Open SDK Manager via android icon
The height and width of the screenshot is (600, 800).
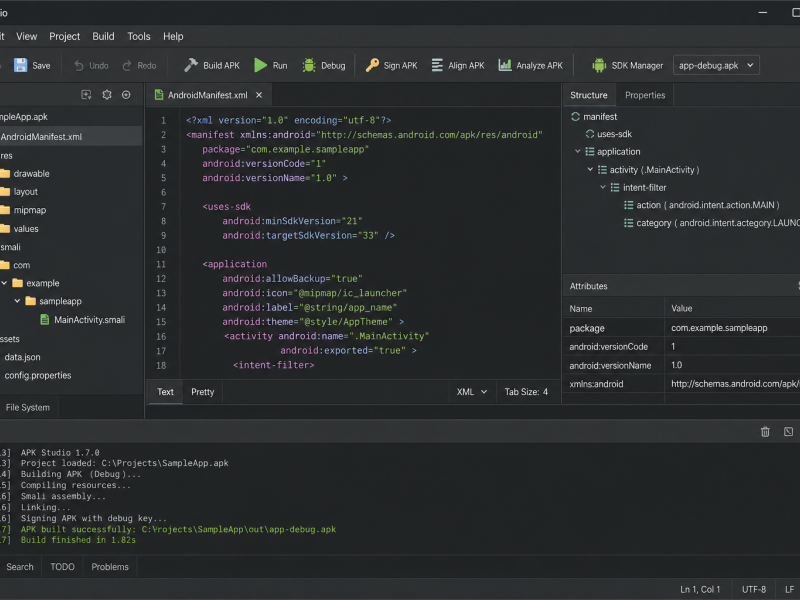point(599,65)
